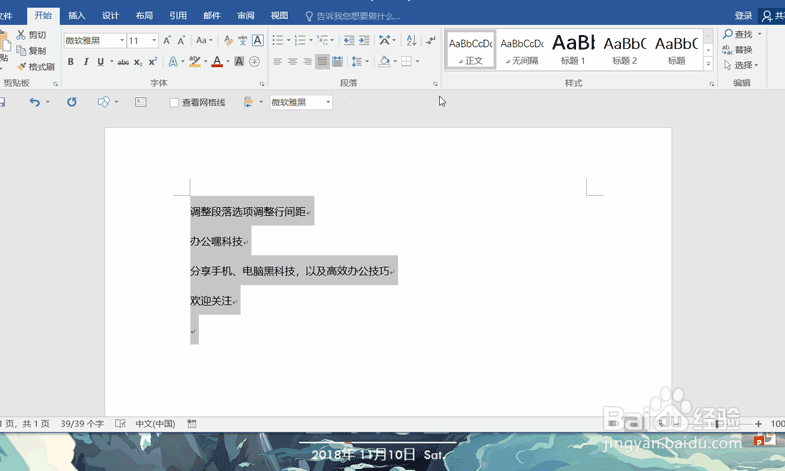Sort the selected paragraphs A-Z
Screen dimensions: 785x471
pos(412,41)
